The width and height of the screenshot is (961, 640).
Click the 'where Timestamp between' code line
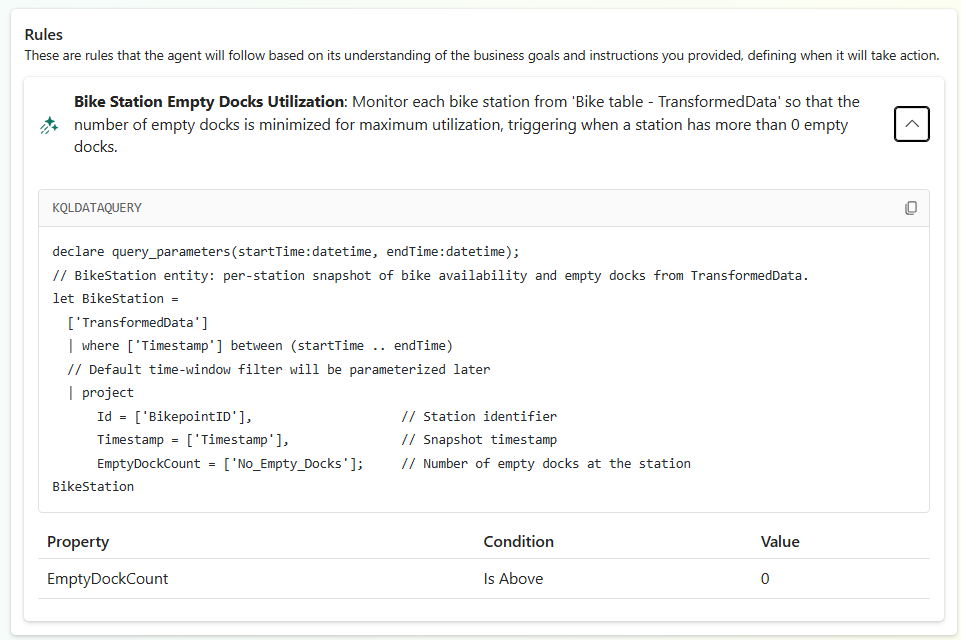click(260, 346)
